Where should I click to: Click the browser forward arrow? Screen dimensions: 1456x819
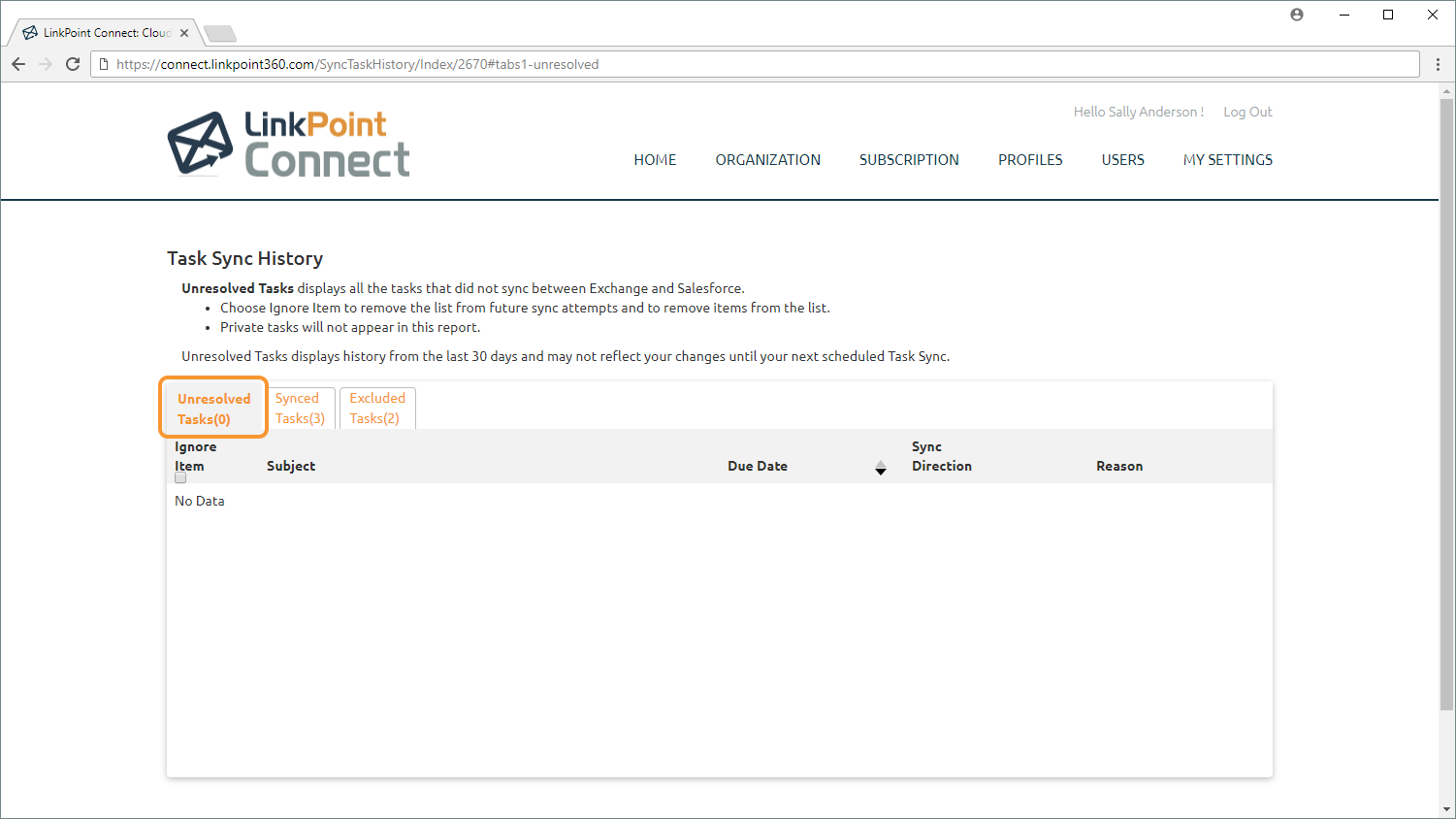click(46, 64)
